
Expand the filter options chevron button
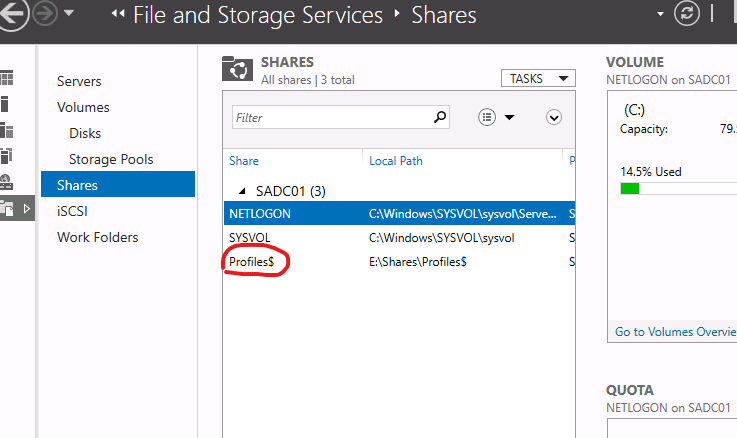(554, 117)
